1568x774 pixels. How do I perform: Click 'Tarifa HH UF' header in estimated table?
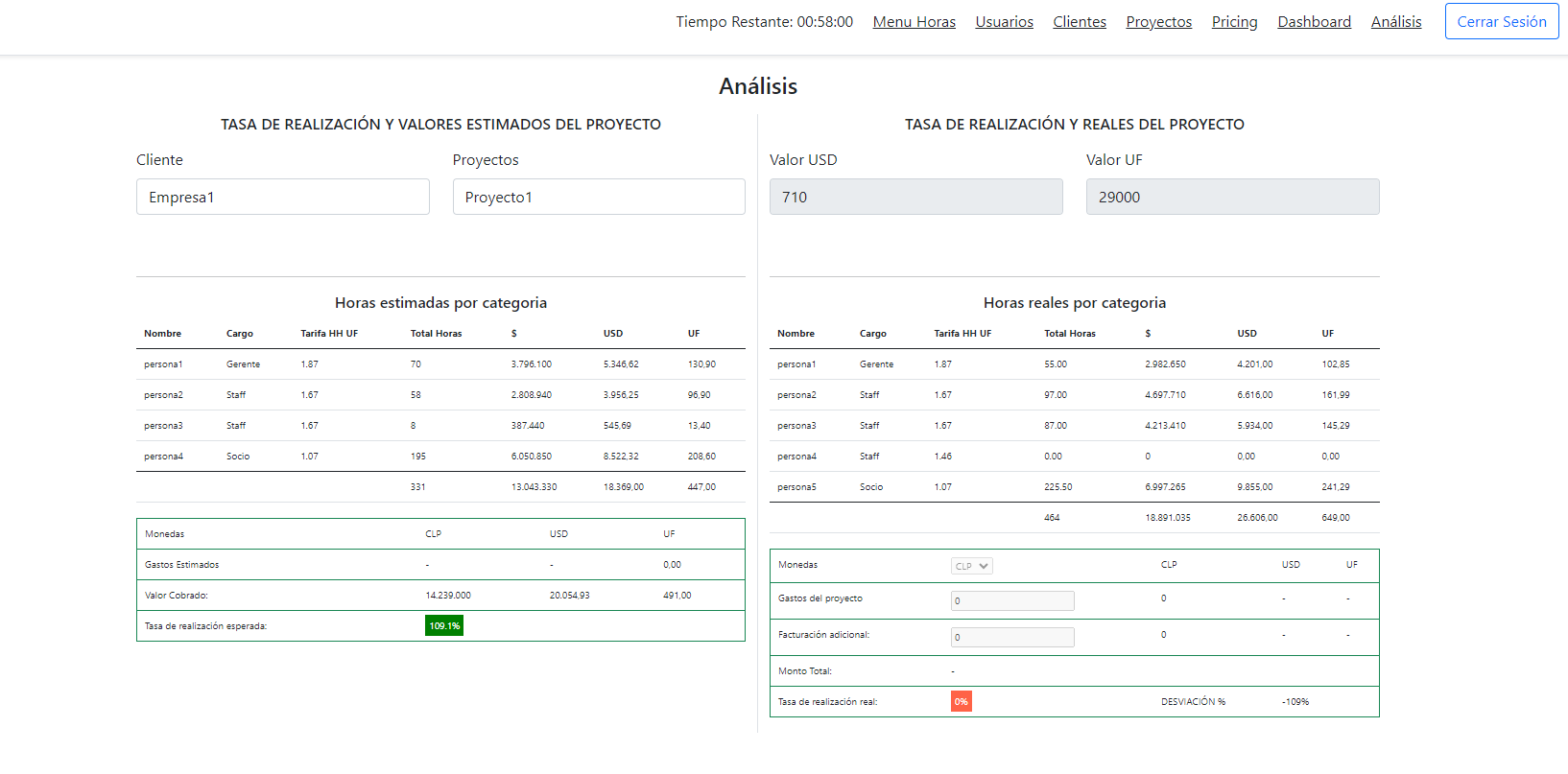329,334
